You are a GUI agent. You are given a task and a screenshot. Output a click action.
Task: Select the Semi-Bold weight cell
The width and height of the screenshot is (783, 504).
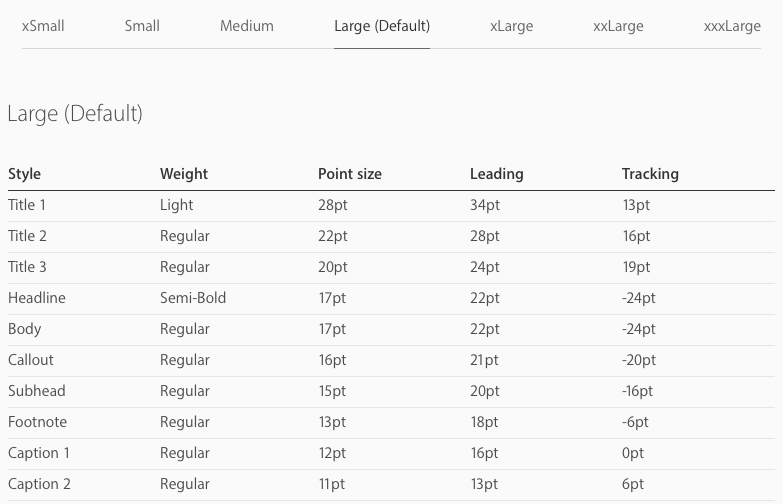[193, 298]
